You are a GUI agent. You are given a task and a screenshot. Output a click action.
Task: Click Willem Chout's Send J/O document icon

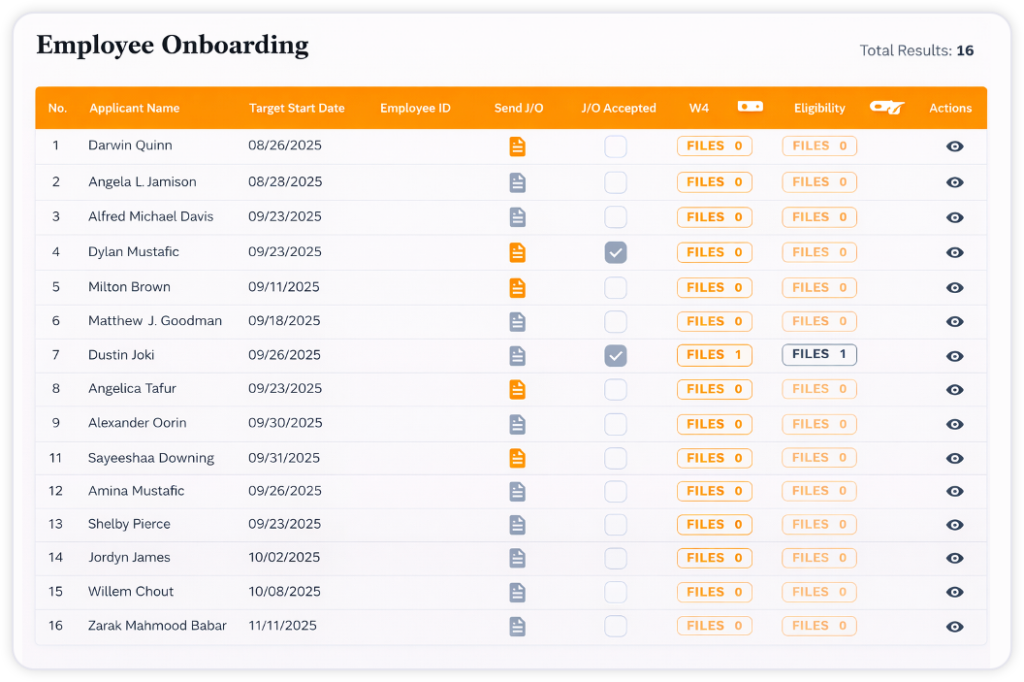tap(517, 591)
